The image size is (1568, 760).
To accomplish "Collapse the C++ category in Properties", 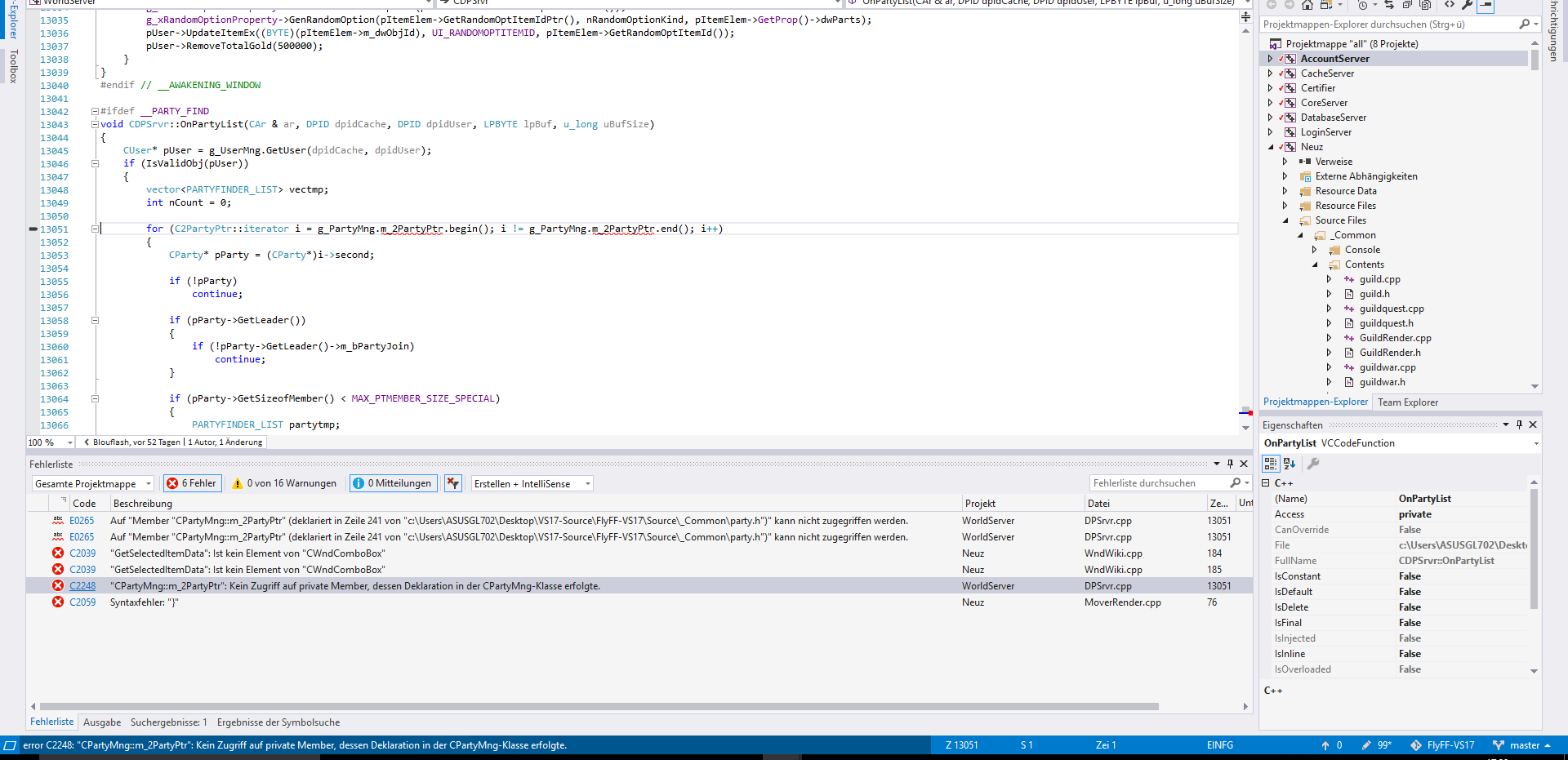I will [1266, 483].
